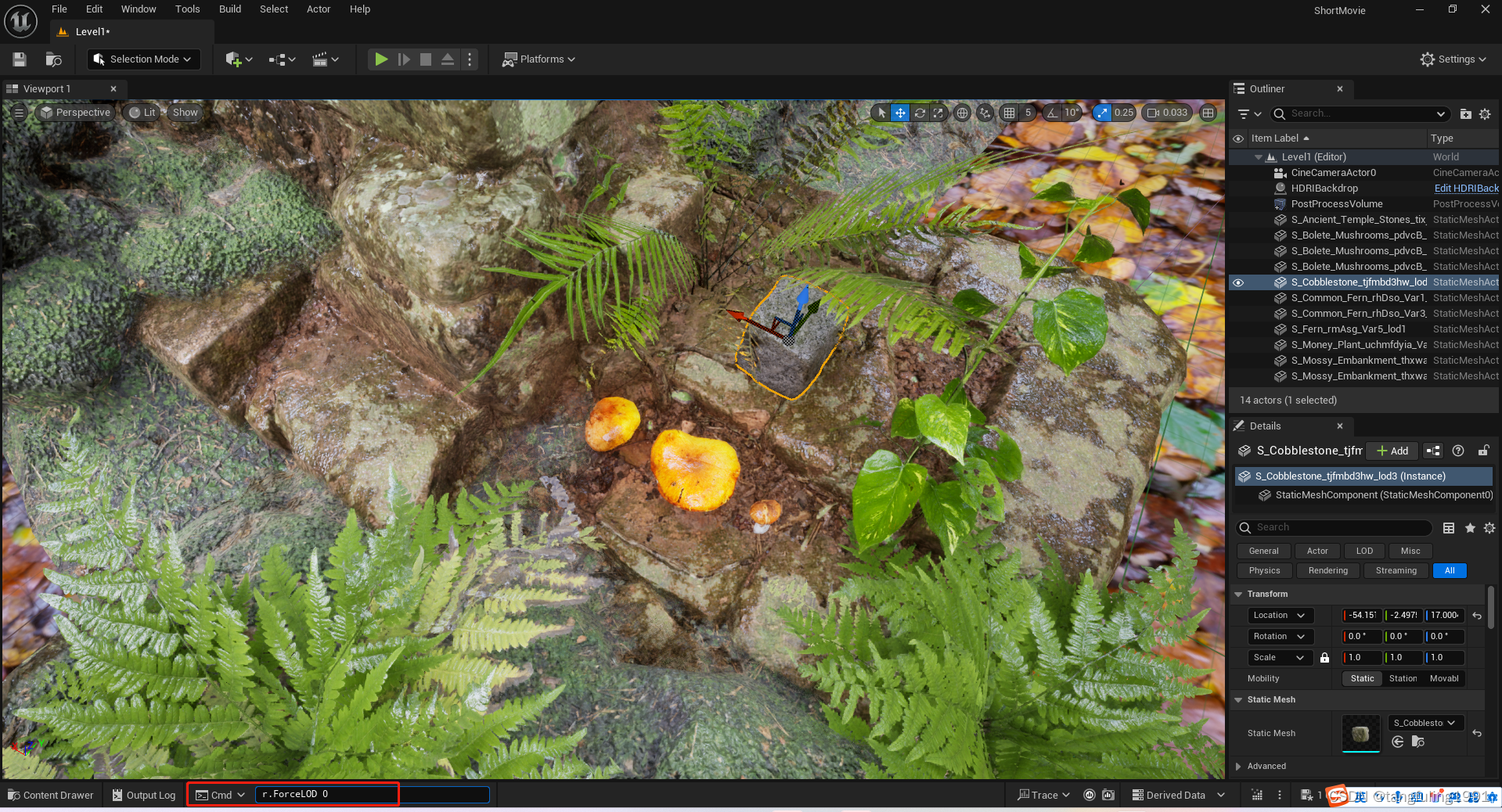Click Outliner add folder icon
Screen dimensions: 1502x812
point(1466,114)
